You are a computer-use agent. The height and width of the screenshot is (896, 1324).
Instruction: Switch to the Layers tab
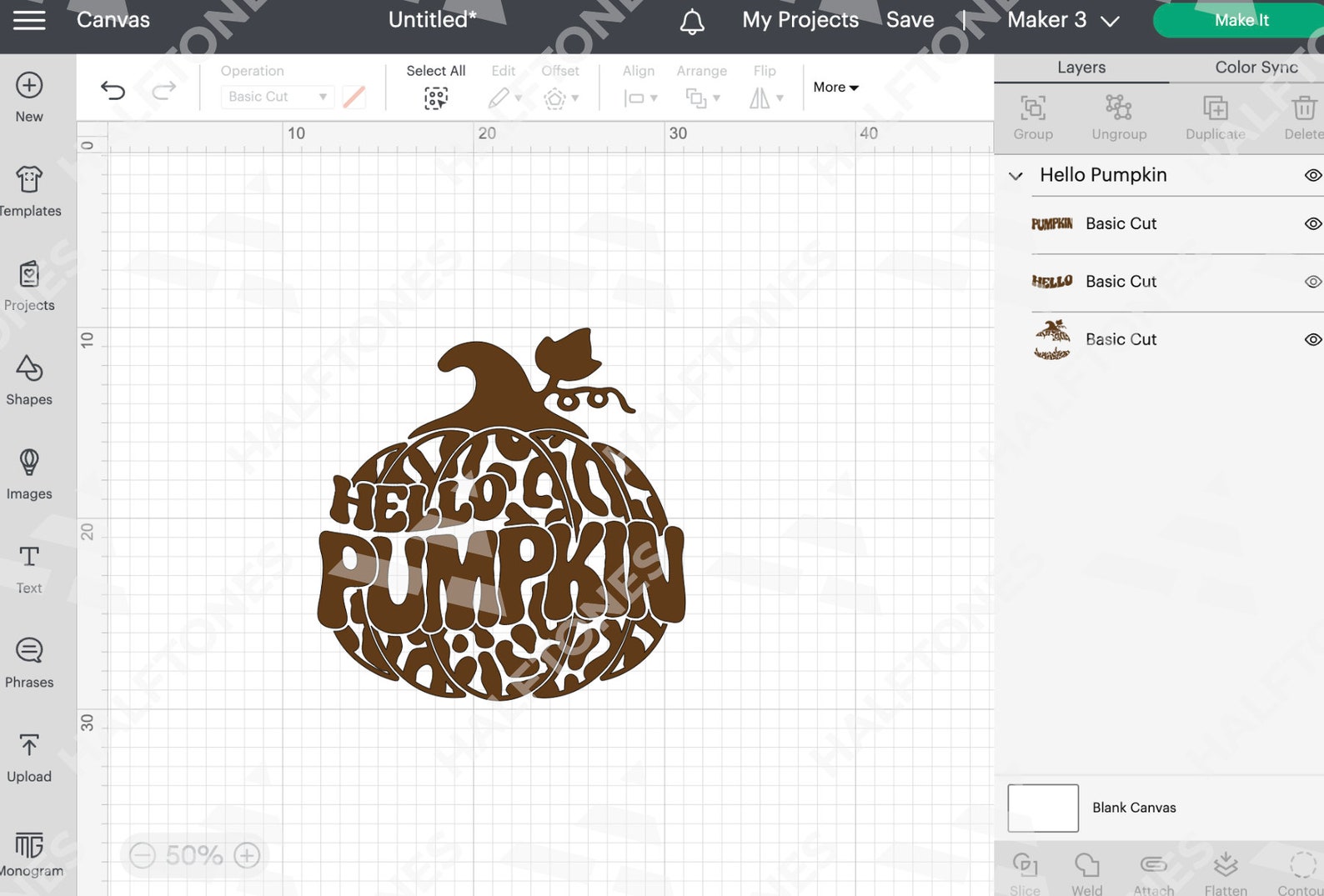1081,68
